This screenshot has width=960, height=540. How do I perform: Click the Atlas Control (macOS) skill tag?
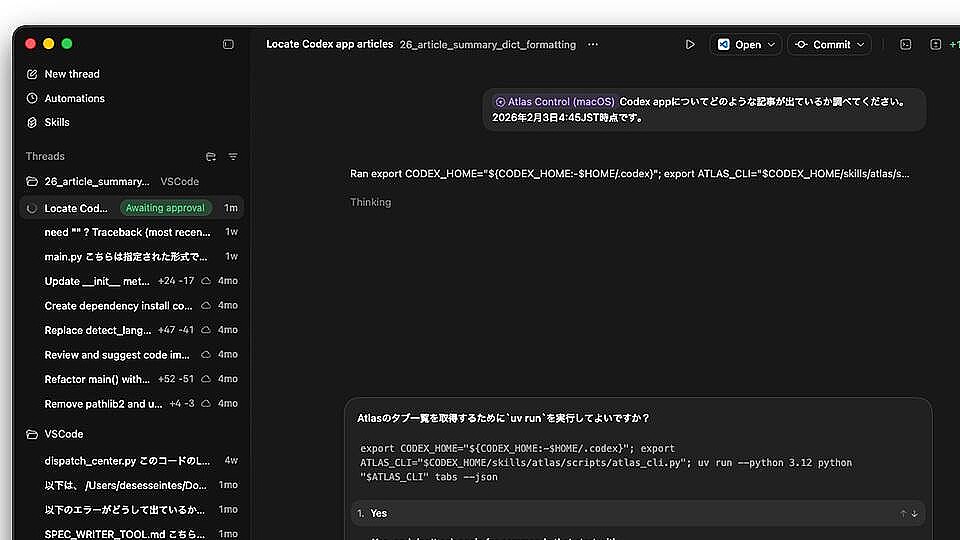[x=555, y=102]
